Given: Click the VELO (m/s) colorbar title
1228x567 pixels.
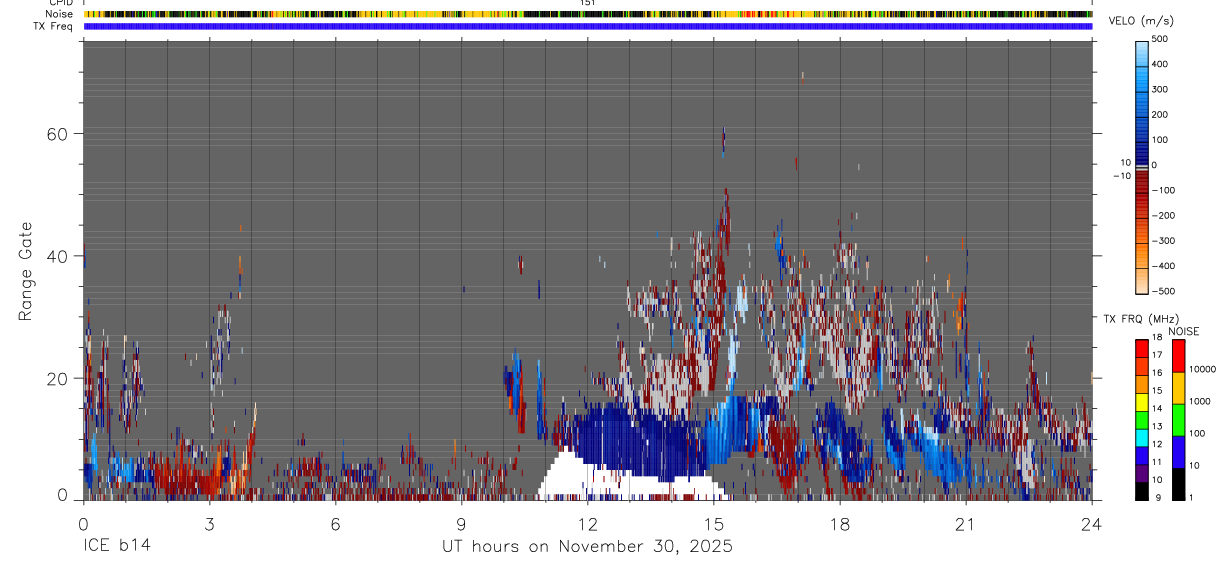Looking at the screenshot, I should click(1141, 21).
